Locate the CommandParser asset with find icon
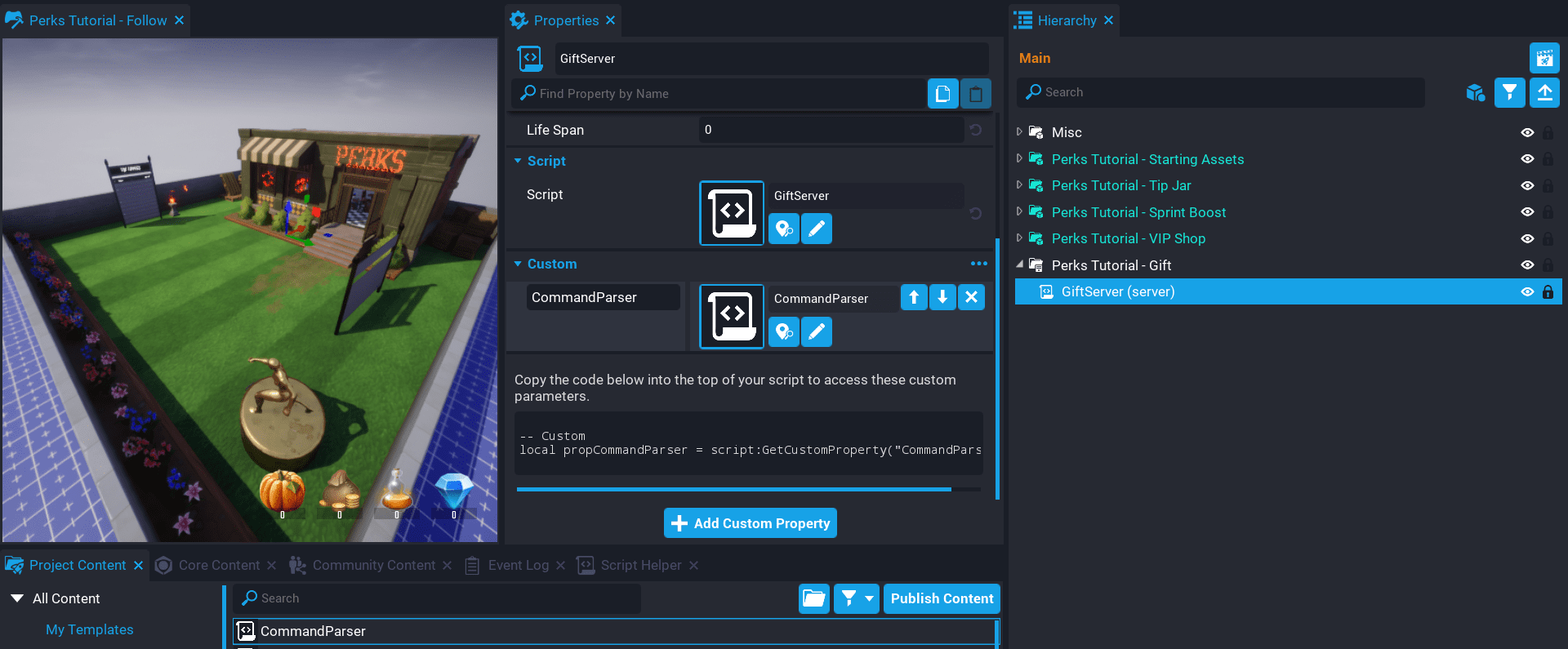1568x649 pixels. [x=784, y=331]
